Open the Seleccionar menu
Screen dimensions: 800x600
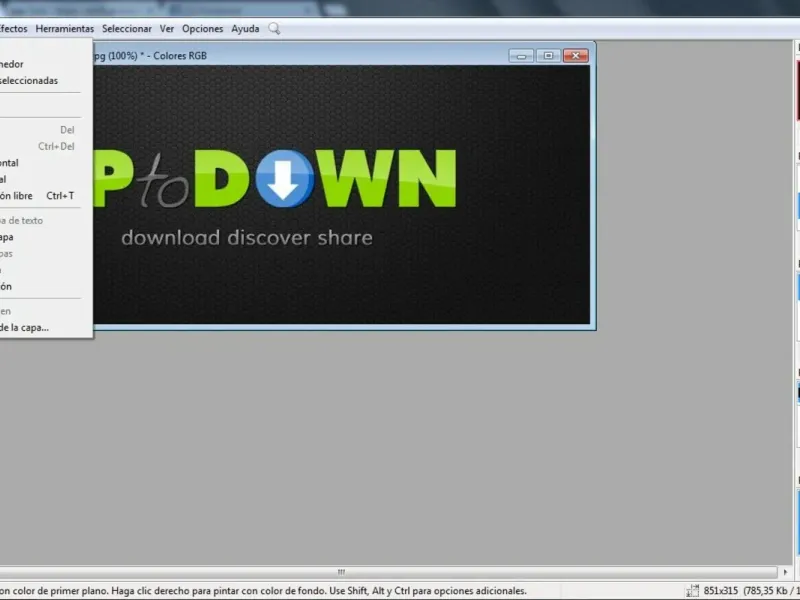pyautogui.click(x=127, y=29)
